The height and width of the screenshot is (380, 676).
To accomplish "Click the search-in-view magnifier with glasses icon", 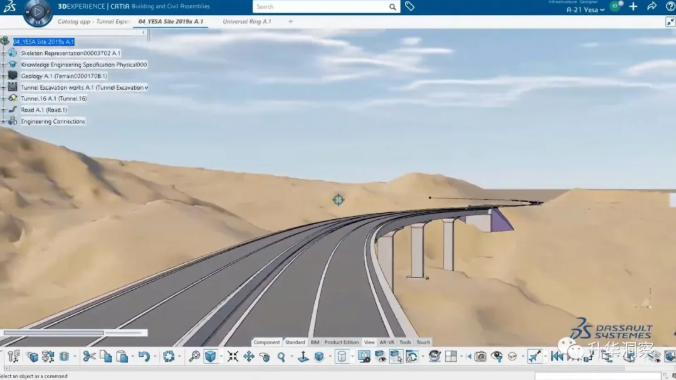I will click(194, 356).
